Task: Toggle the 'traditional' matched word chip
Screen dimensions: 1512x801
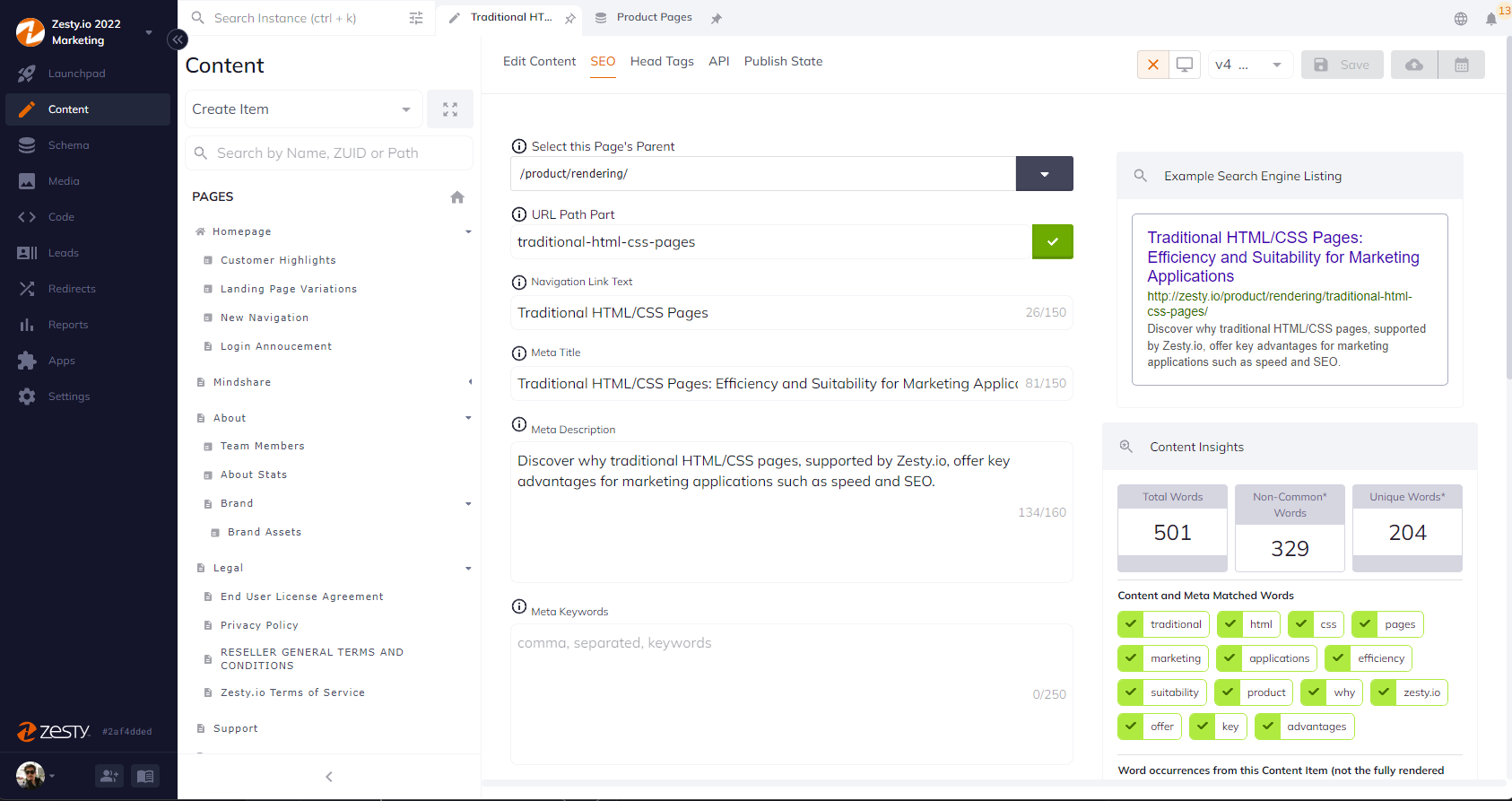Action: coord(1163,624)
